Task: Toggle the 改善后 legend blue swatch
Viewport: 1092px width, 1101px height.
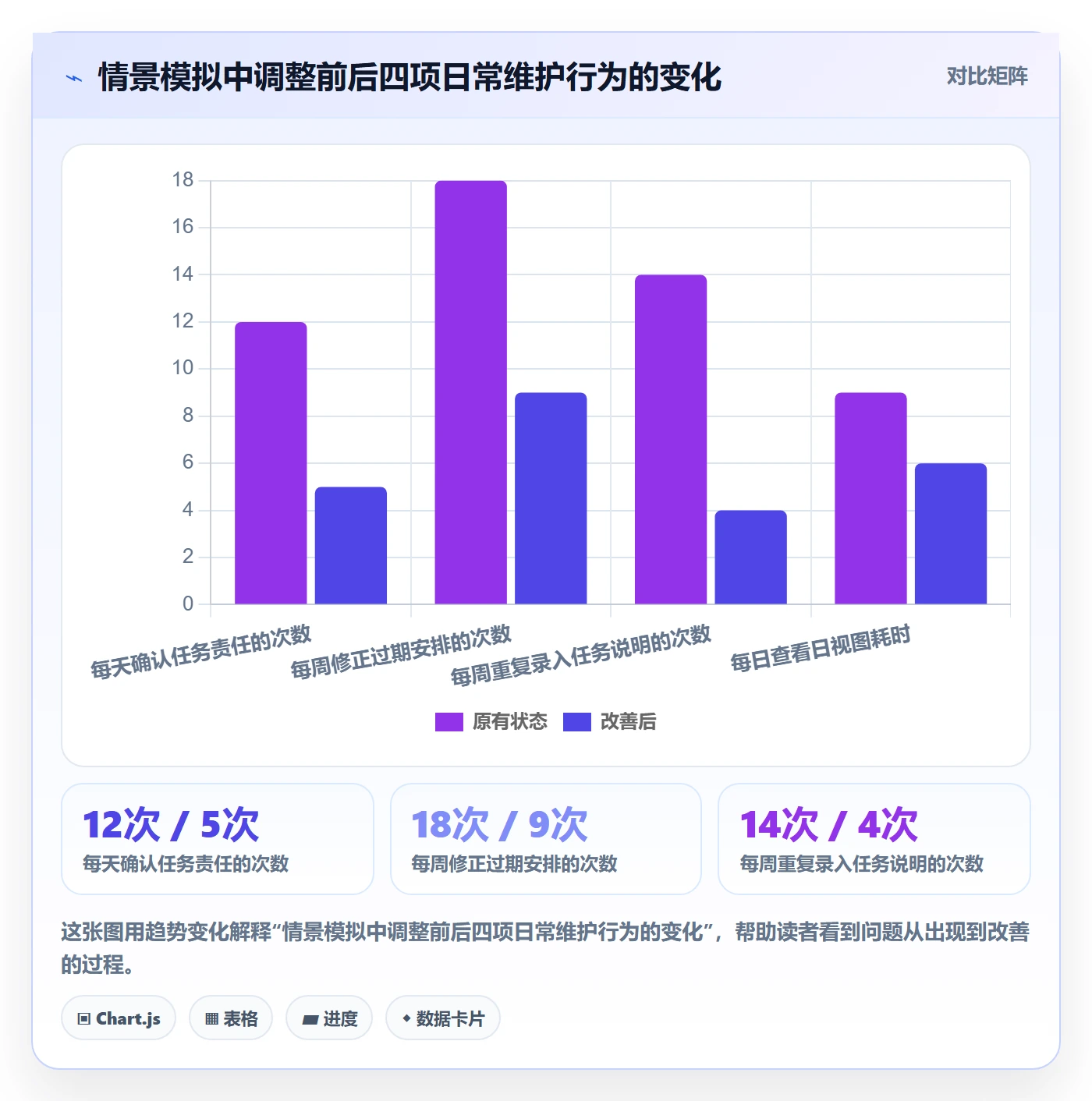Action: (576, 722)
